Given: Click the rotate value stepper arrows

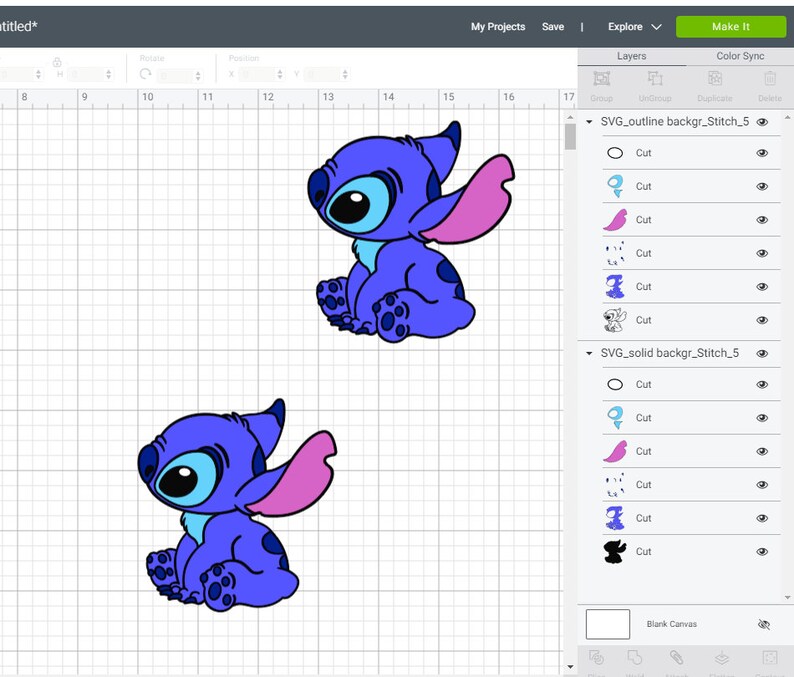Looking at the screenshot, I should (198, 75).
